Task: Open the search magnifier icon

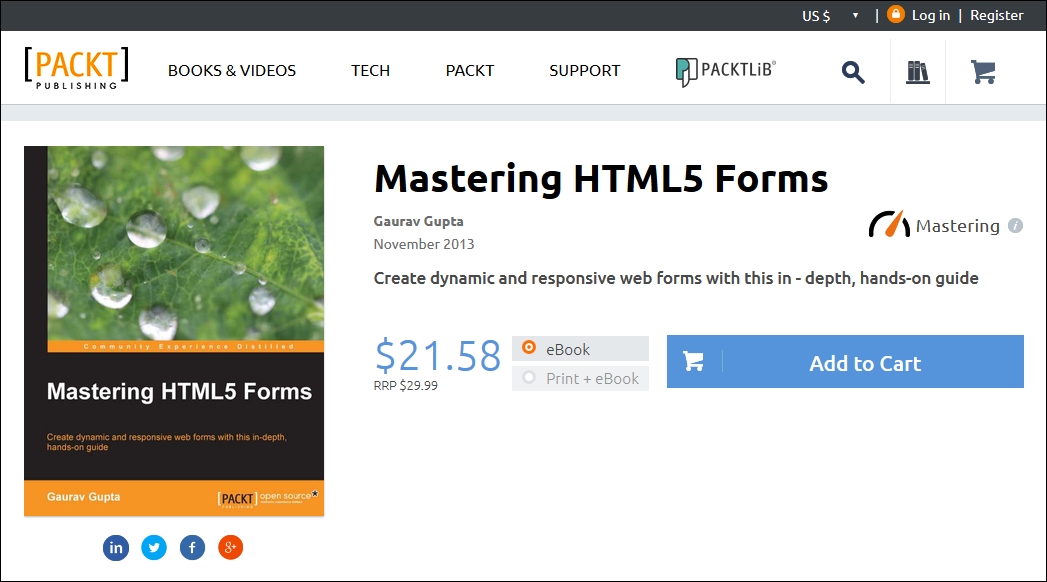Action: [x=852, y=71]
